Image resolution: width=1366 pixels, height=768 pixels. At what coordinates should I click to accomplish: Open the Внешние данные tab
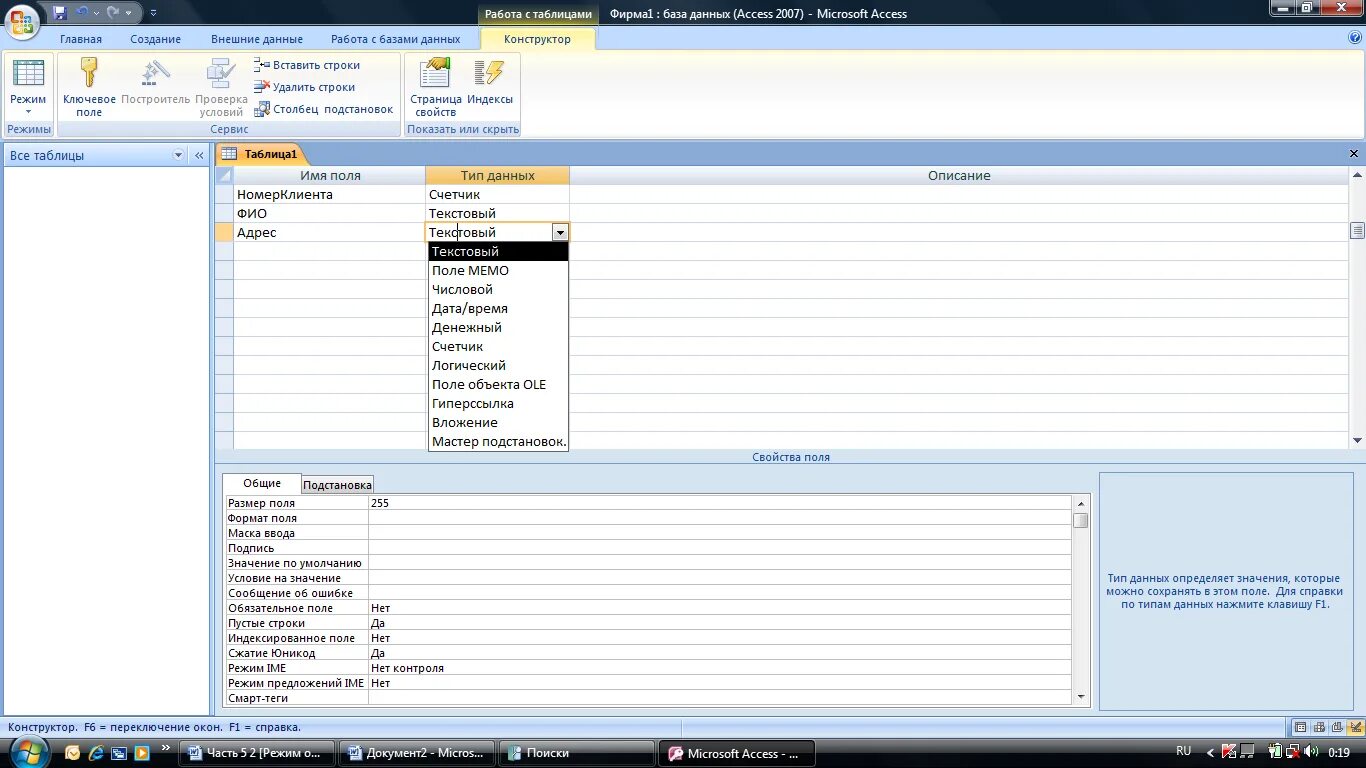click(257, 39)
